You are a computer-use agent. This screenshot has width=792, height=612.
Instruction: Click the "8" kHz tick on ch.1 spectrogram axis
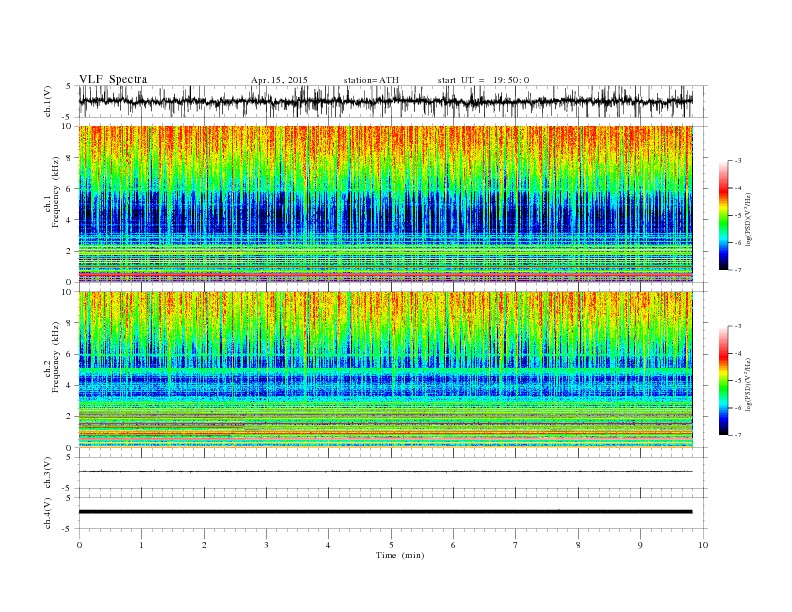click(x=70, y=158)
